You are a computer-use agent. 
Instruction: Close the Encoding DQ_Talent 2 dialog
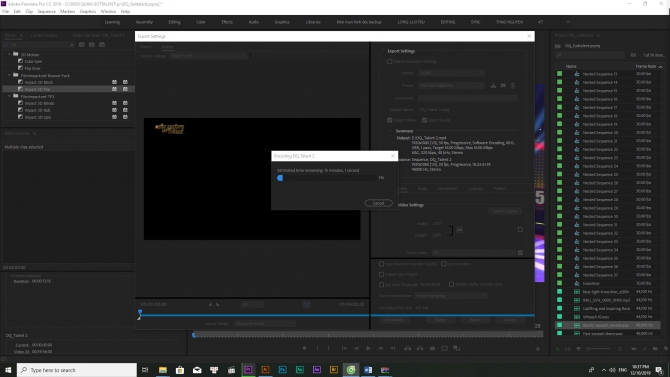click(393, 156)
